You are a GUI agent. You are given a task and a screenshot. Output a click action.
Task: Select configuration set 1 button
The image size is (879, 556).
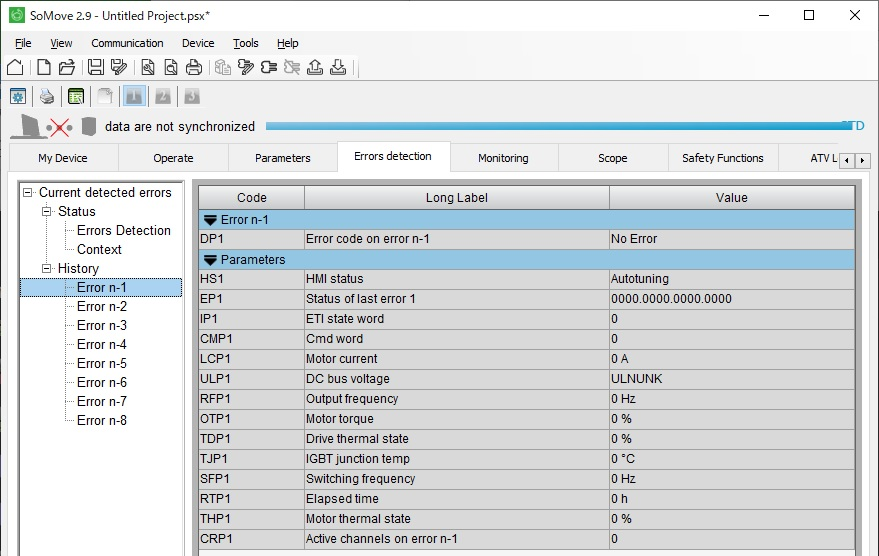[134, 96]
